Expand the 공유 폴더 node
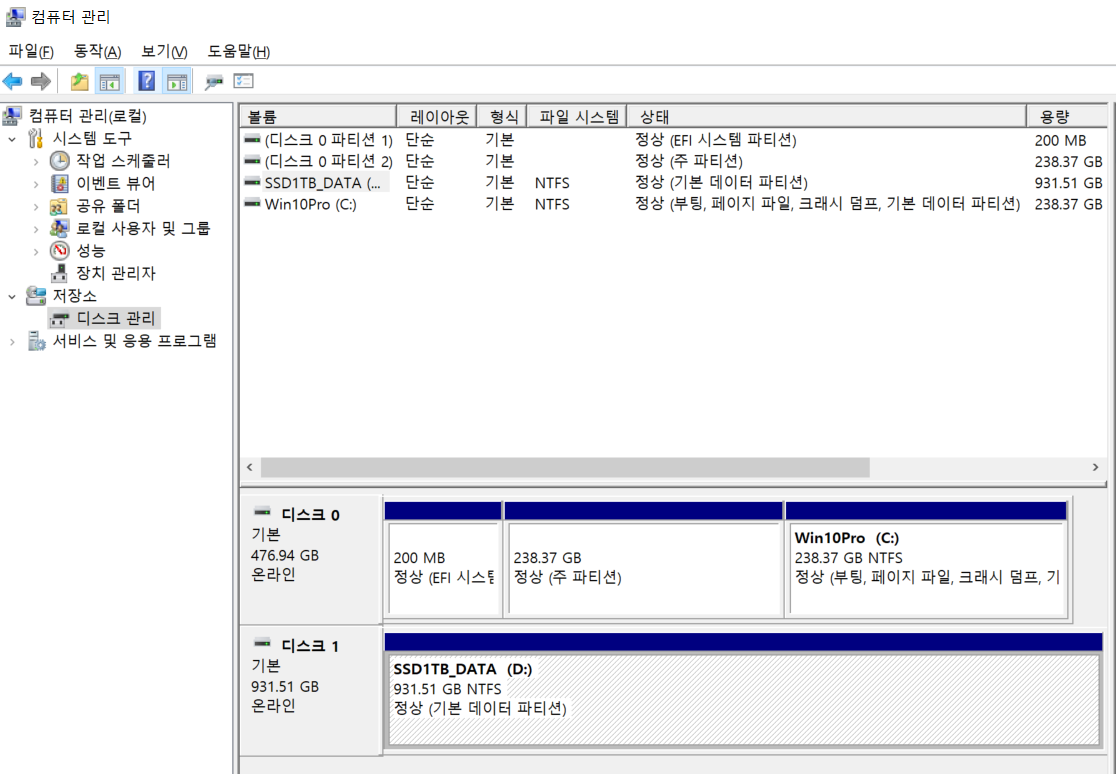Image resolution: width=1116 pixels, height=774 pixels. click(36, 206)
